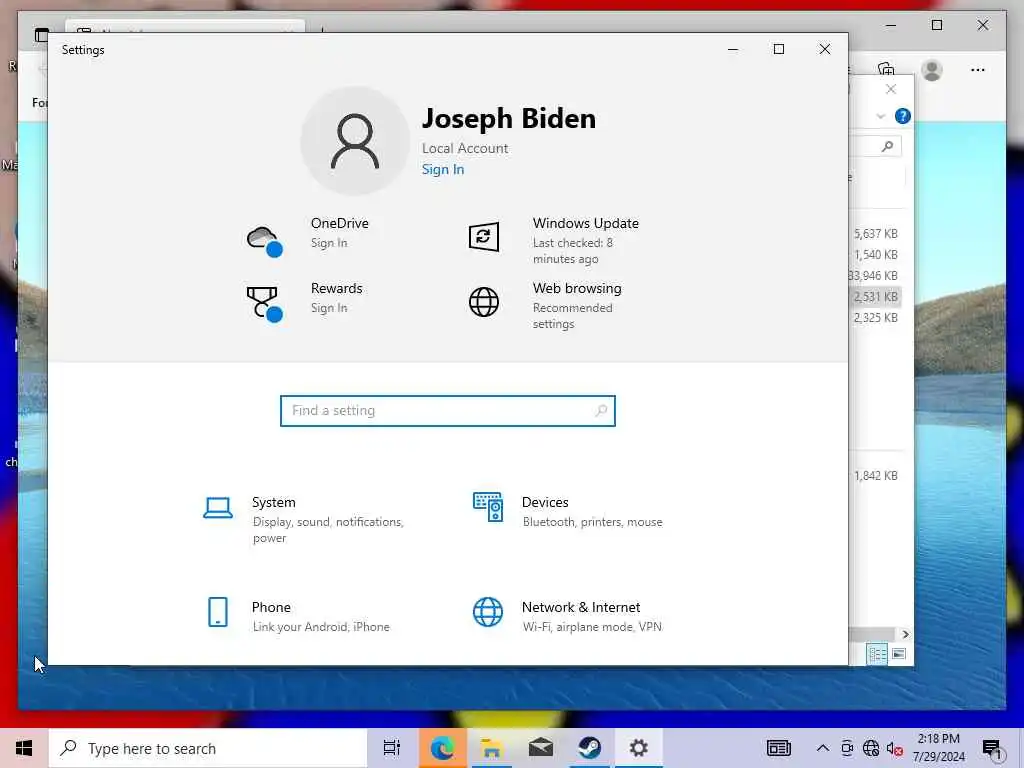This screenshot has height=768, width=1024.
Task: Expand the ribbon chevron in background window
Action: [880, 116]
